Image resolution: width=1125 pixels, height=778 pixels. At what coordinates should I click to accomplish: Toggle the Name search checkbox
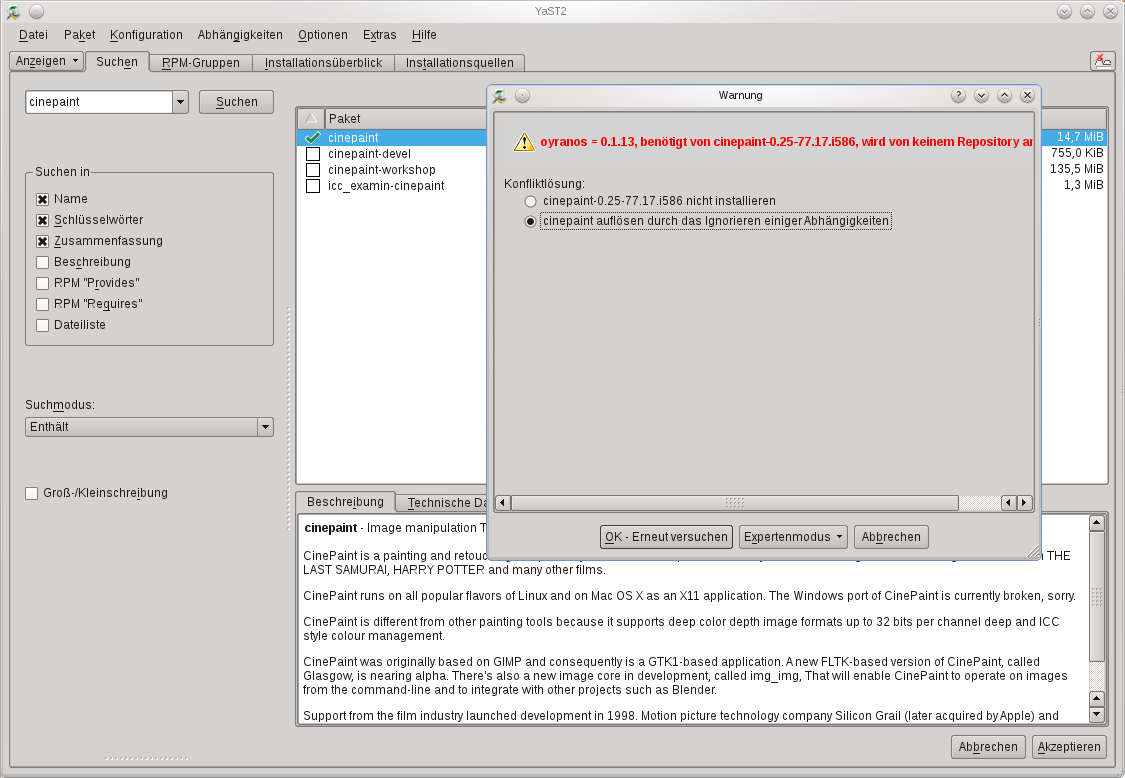(x=42, y=199)
